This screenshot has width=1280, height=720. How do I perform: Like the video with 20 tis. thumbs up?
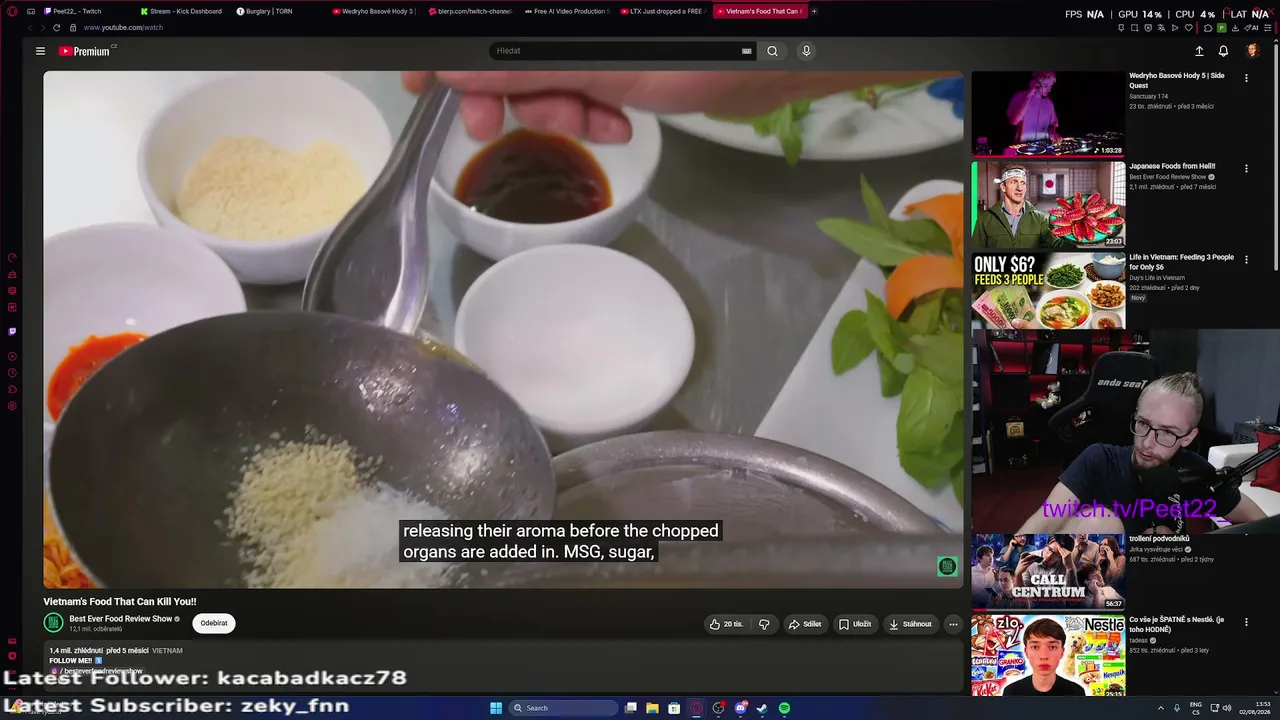tap(726, 624)
